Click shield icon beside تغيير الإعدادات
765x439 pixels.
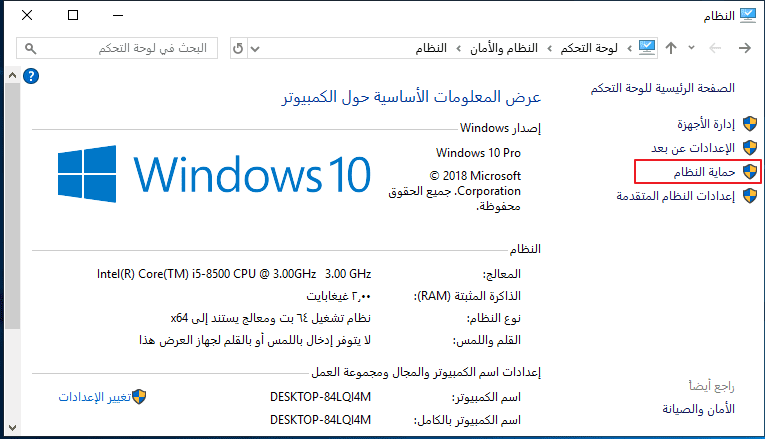[139, 397]
